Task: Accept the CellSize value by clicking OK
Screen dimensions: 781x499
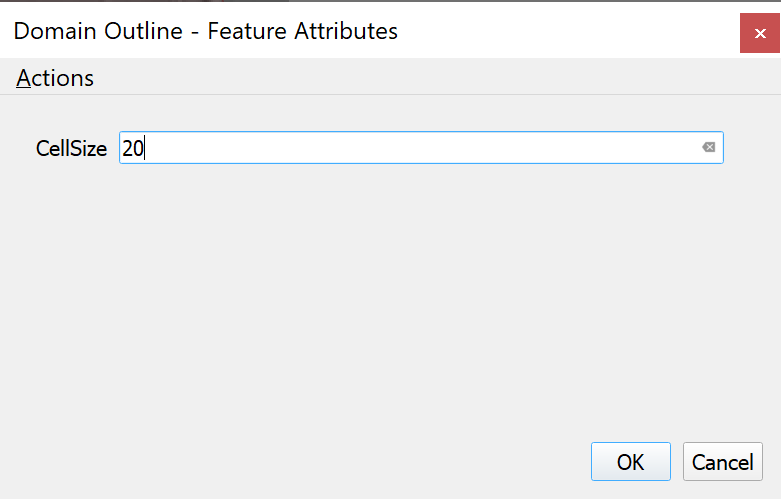Action: [630, 462]
